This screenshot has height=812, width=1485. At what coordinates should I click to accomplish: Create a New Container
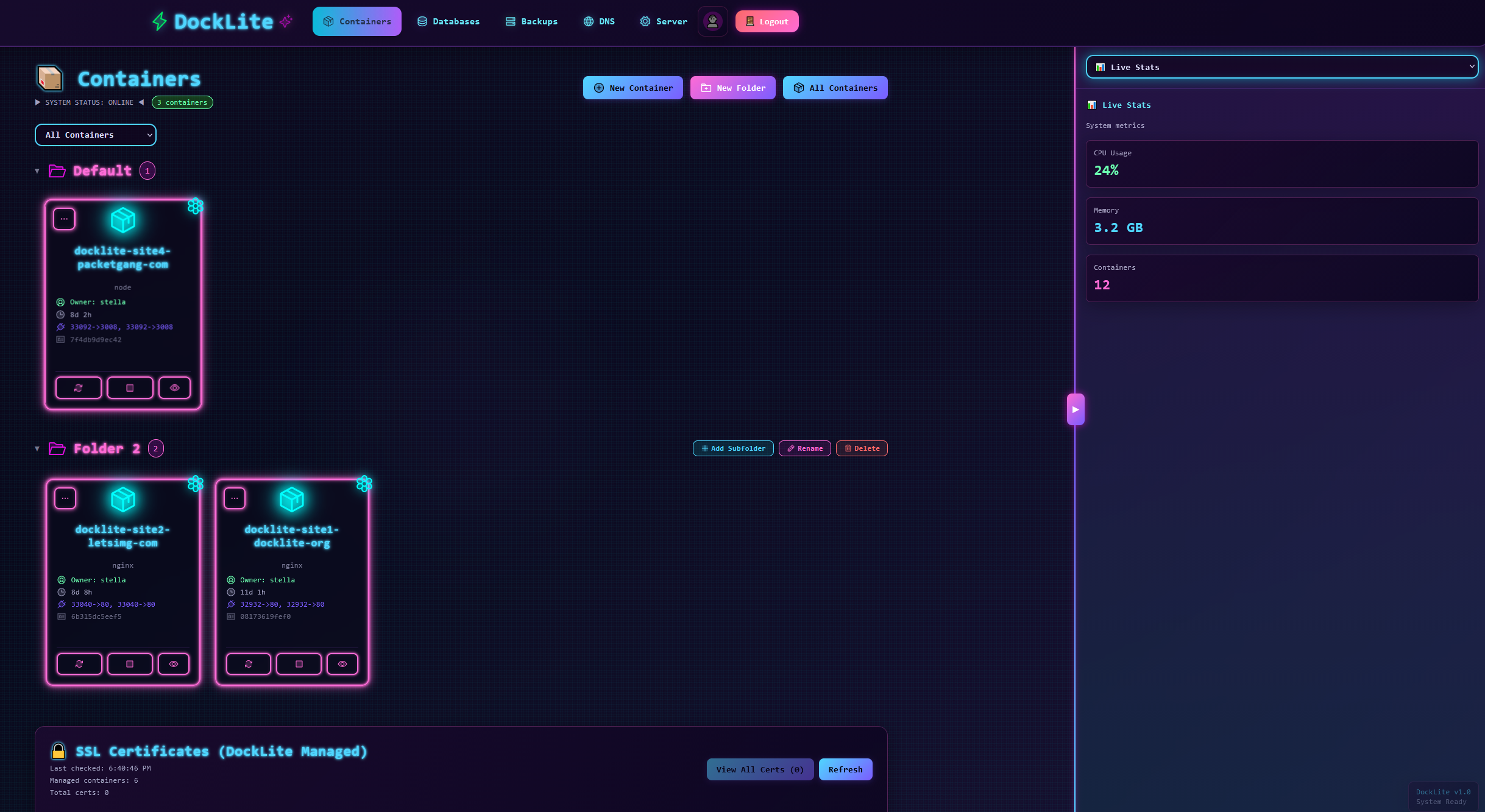click(x=633, y=88)
